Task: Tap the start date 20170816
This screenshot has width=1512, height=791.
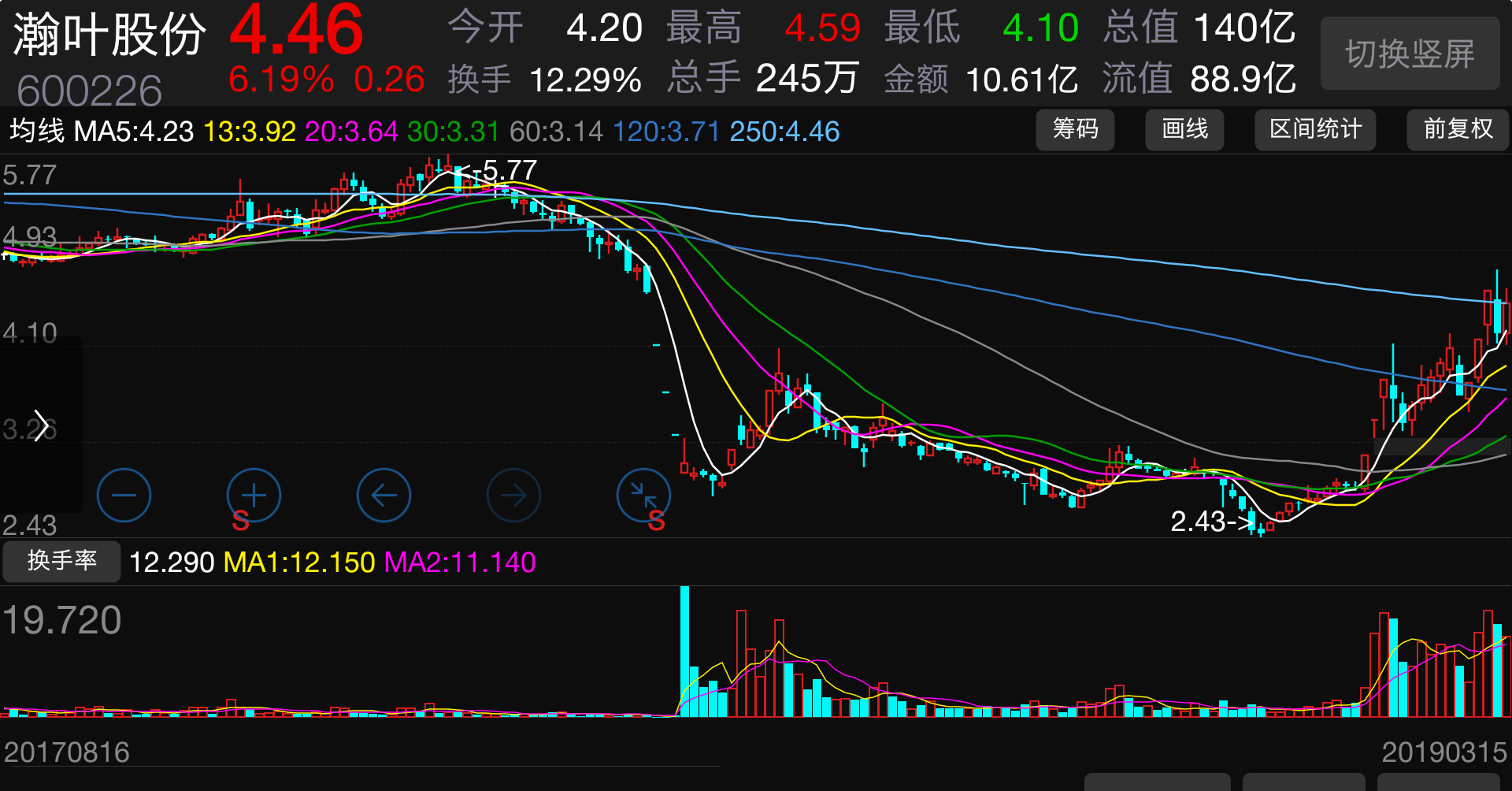Action: pos(67,752)
